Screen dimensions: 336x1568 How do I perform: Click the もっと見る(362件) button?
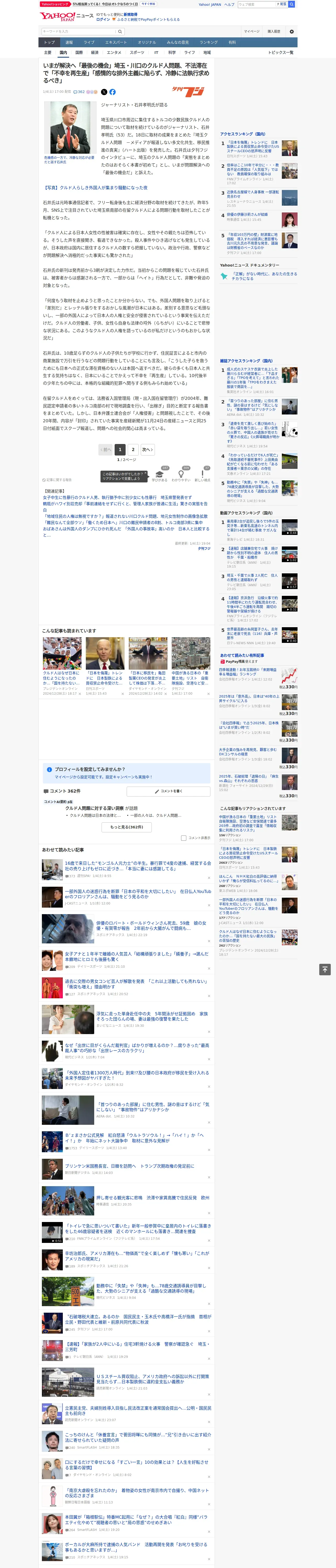127,827
